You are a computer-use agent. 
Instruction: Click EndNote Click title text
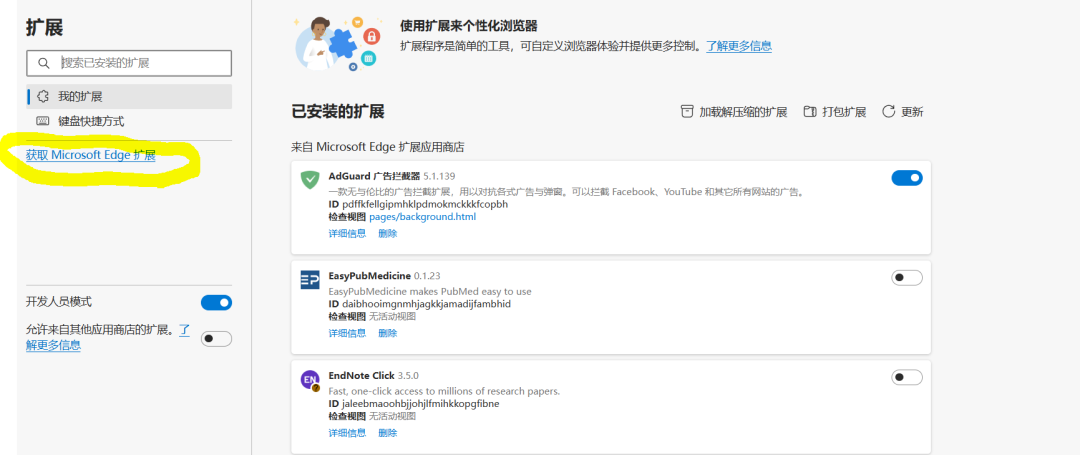click(x=362, y=375)
